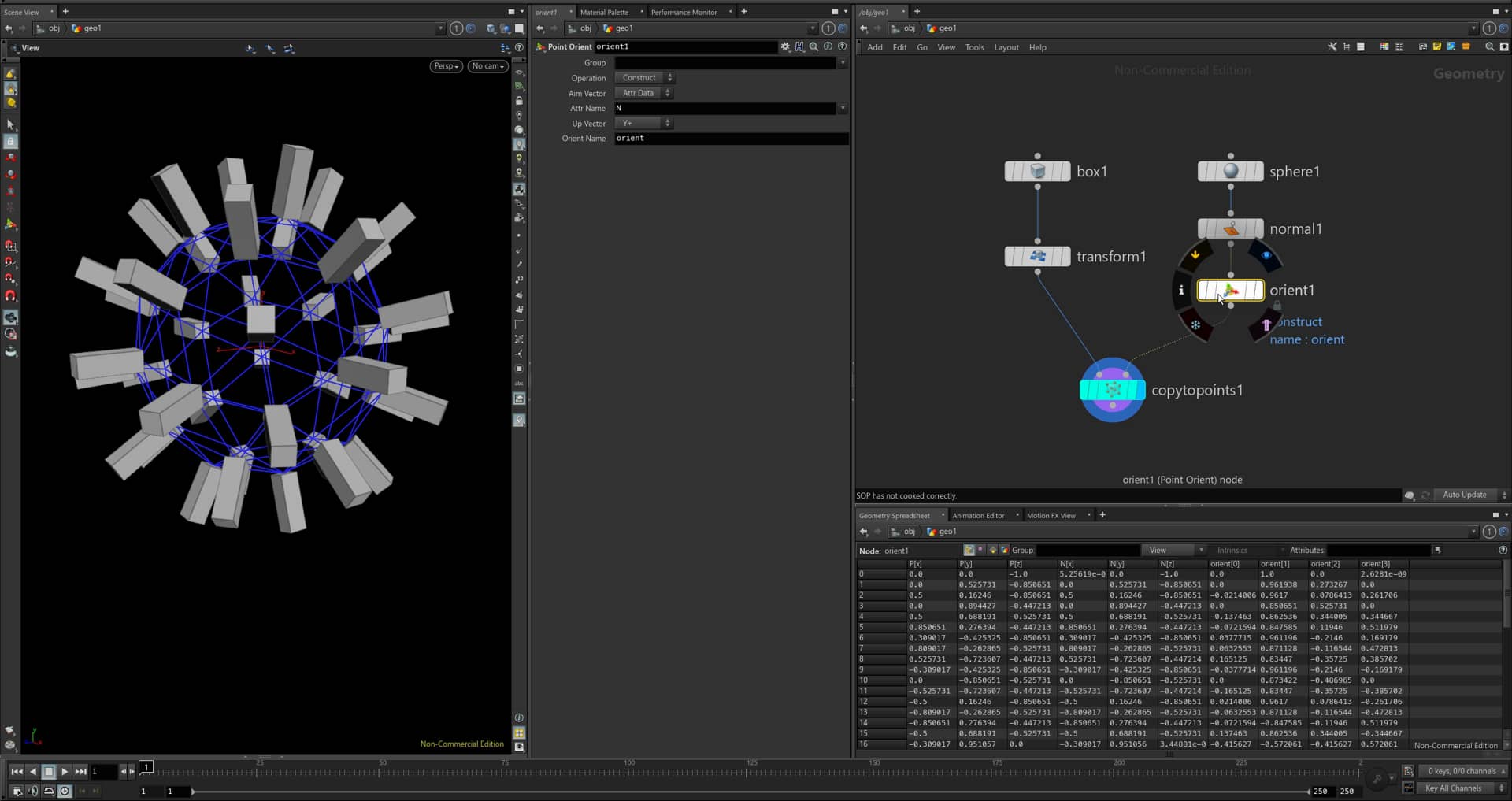Viewport: 1512px width, 801px height.
Task: Open the No cam camera menu
Action: (x=487, y=66)
